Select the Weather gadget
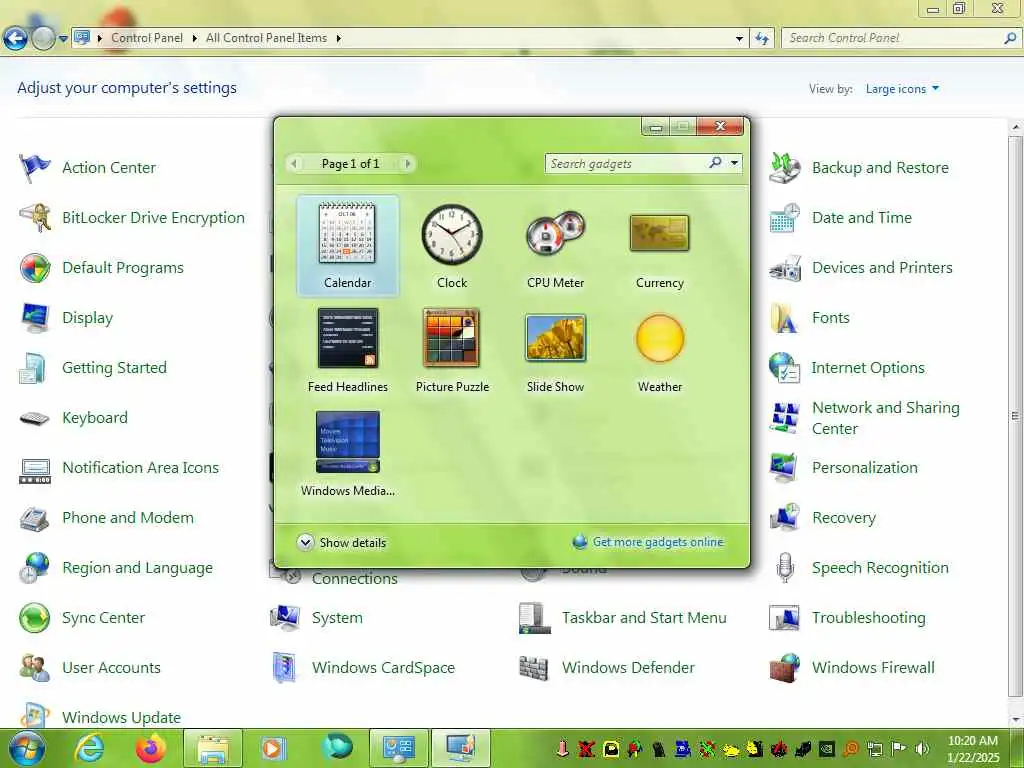 click(660, 350)
